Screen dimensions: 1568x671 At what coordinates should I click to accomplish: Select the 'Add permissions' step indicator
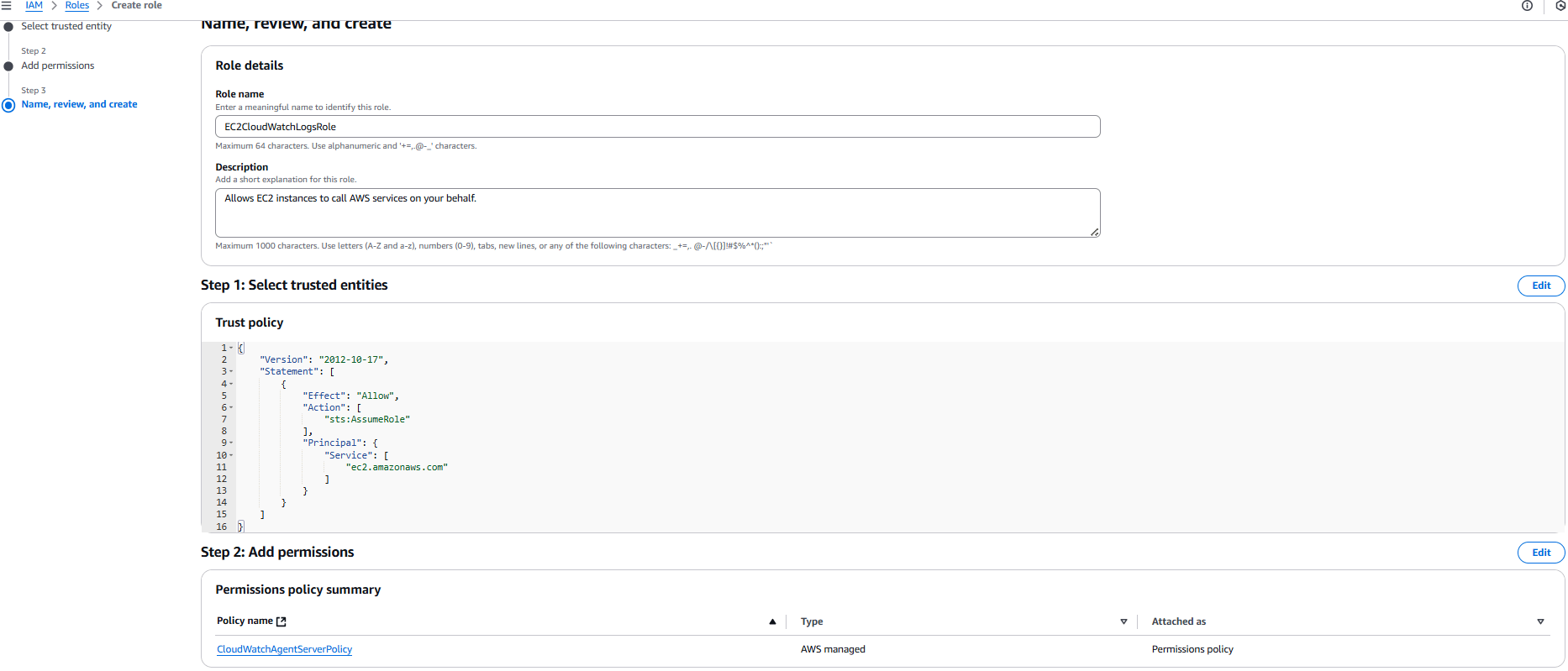(x=9, y=66)
